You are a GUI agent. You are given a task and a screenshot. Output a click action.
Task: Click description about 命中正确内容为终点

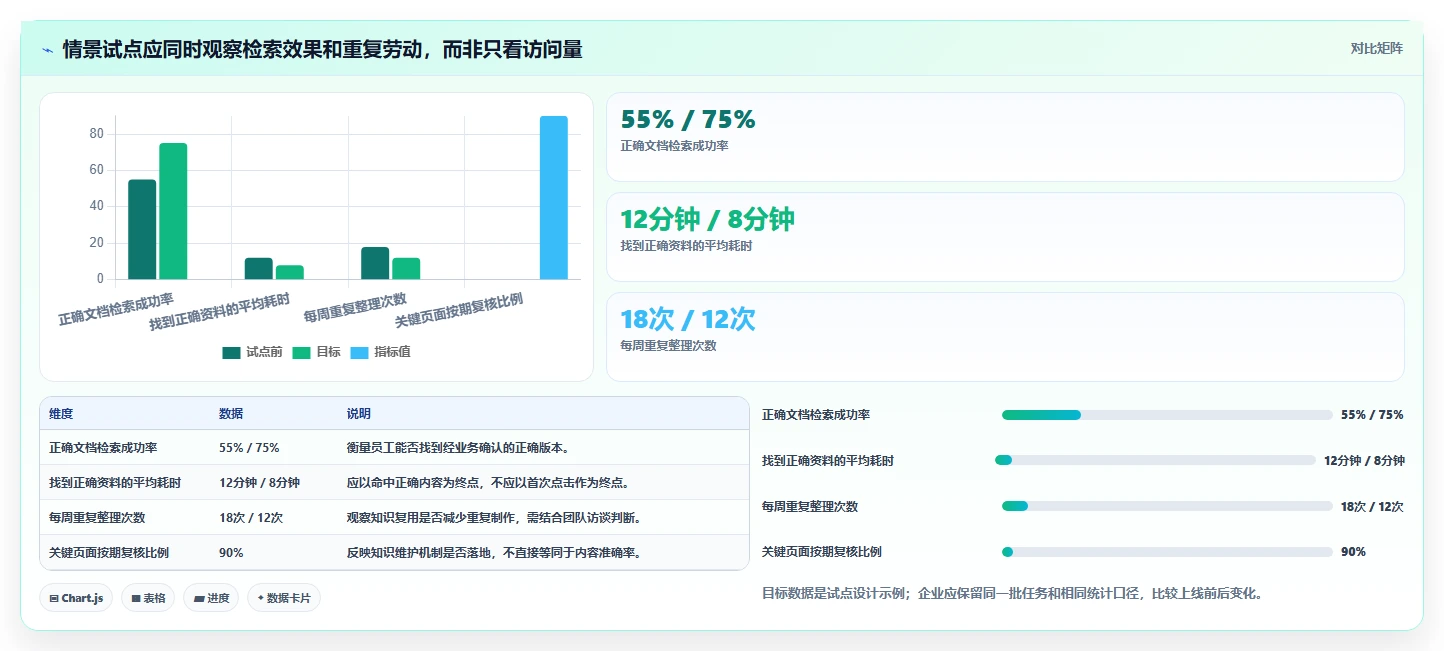489,483
